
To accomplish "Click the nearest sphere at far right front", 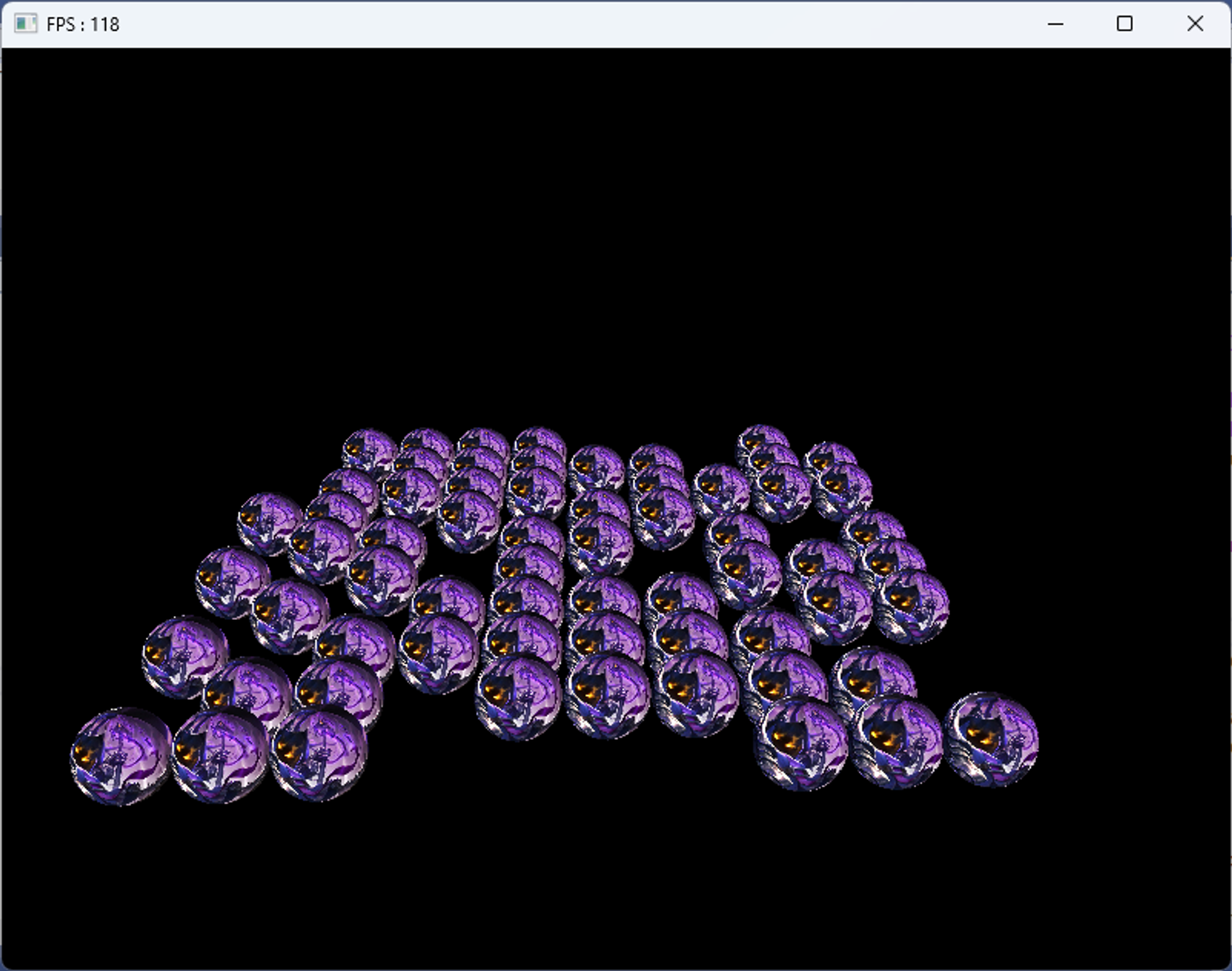I will [x=991, y=739].
